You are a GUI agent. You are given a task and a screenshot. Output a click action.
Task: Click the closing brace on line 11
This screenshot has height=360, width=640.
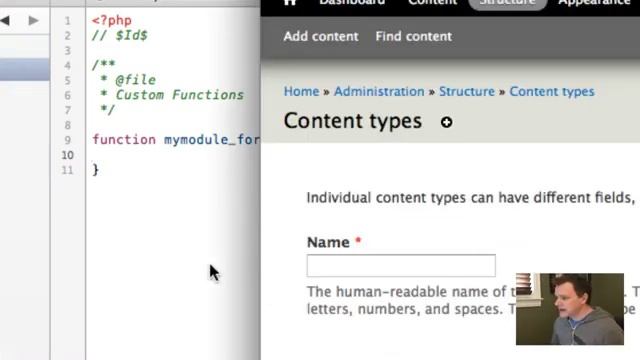tap(96, 170)
